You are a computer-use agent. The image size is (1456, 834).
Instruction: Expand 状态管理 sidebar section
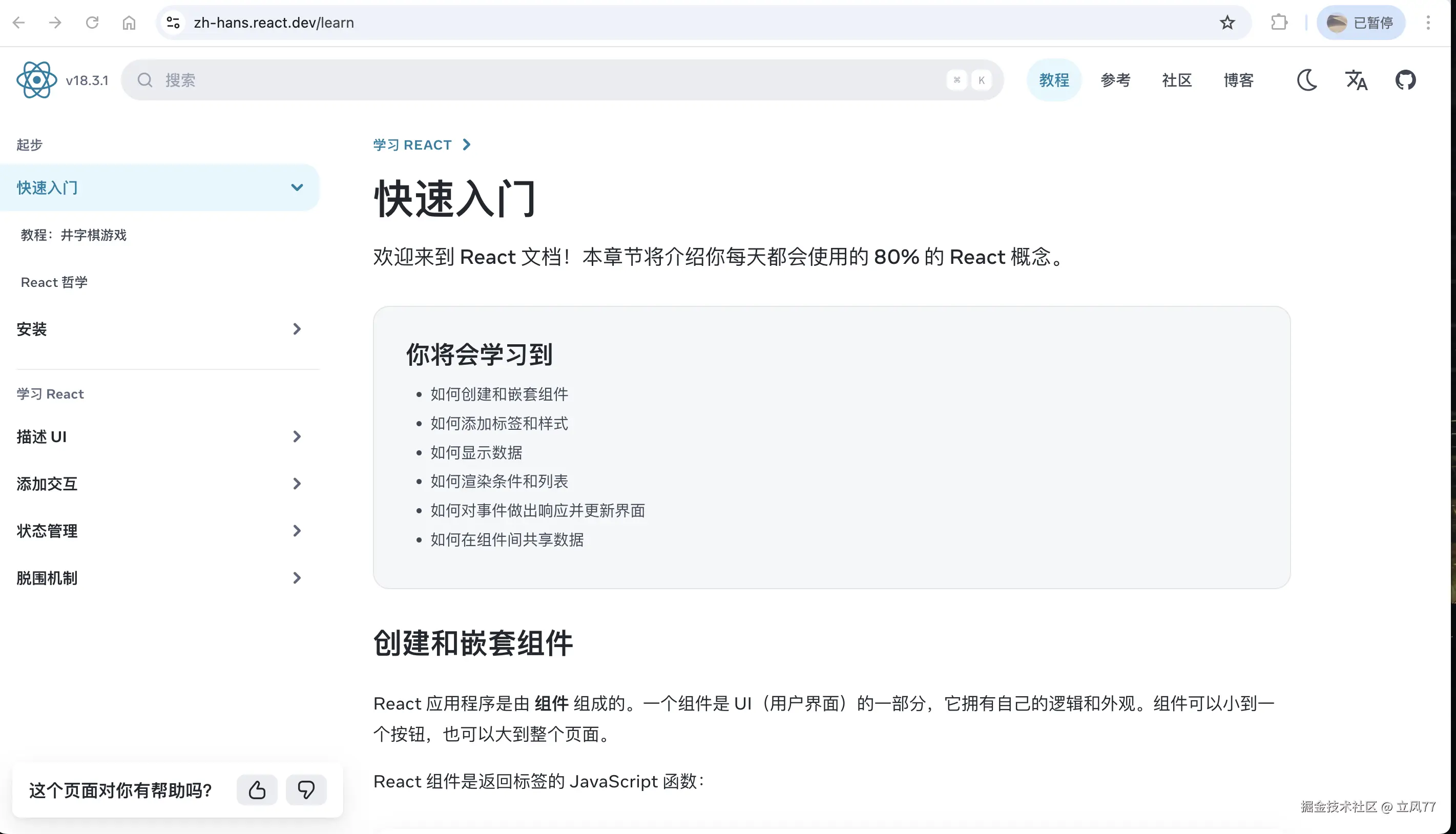[297, 531]
